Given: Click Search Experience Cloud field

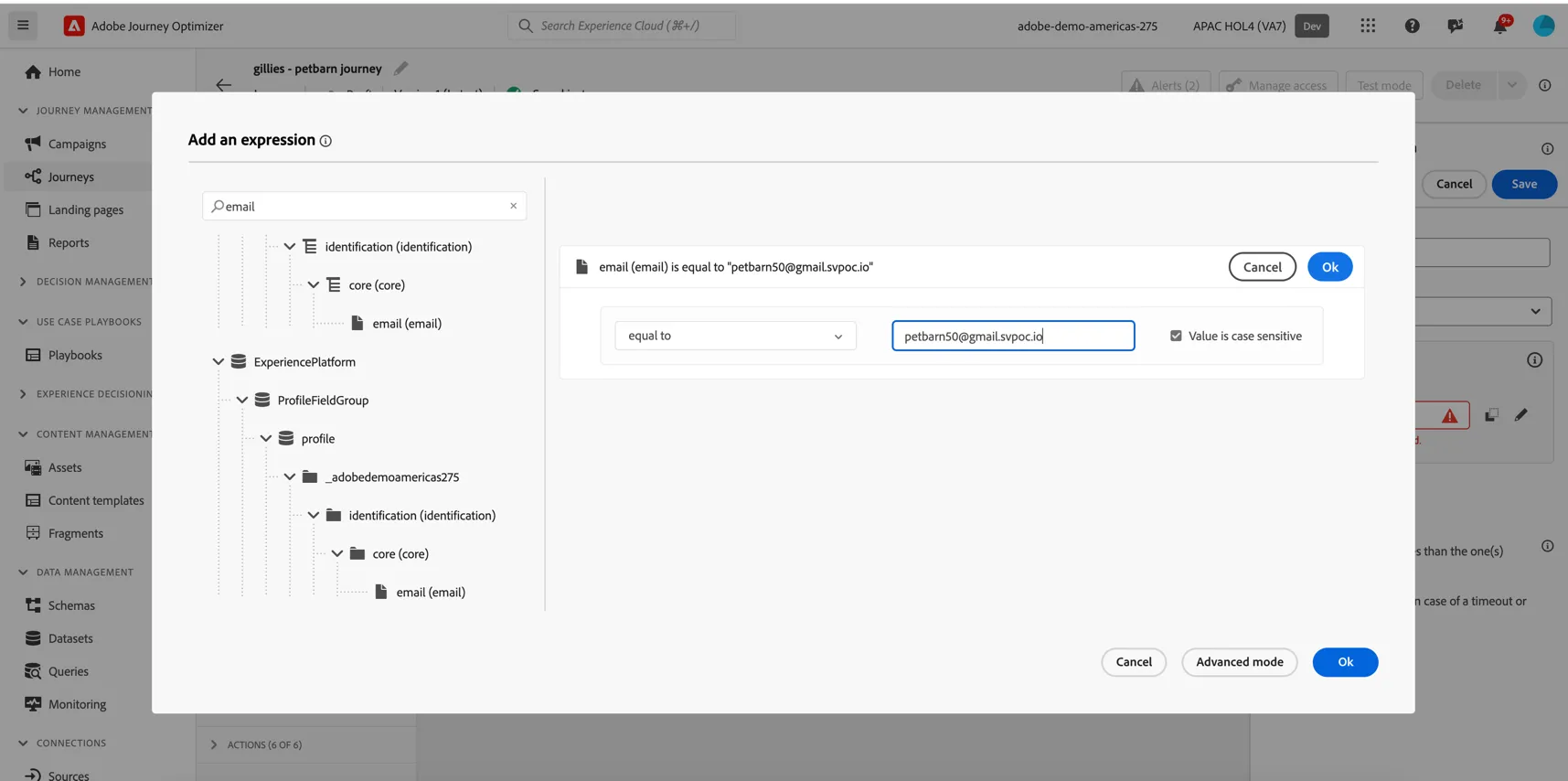Looking at the screenshot, I should [x=622, y=26].
